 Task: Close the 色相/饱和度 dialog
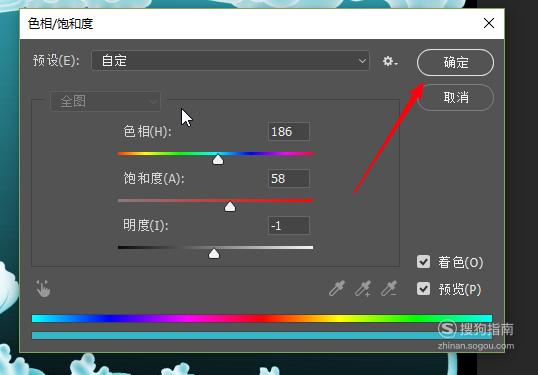click(489, 23)
